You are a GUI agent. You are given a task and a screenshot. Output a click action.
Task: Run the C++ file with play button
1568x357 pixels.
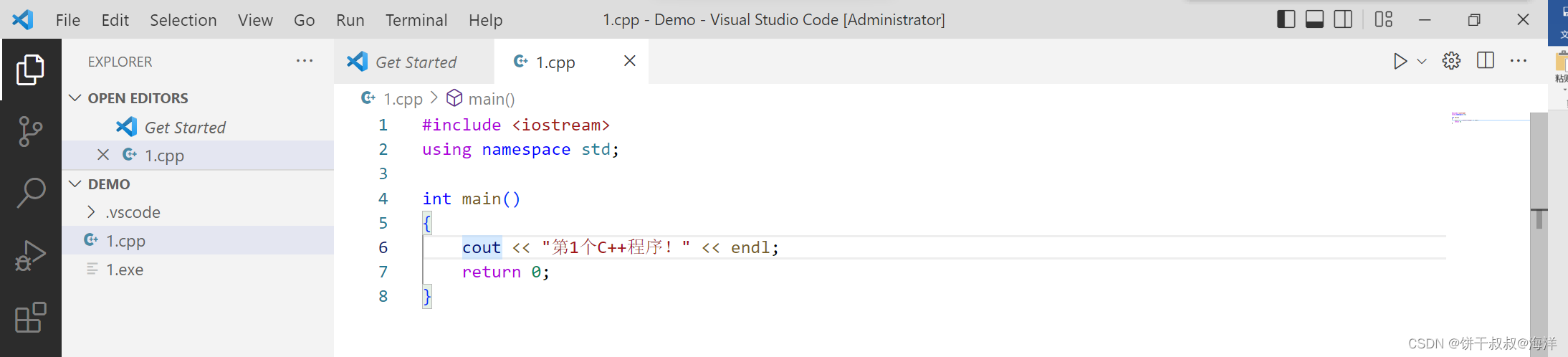[1400, 62]
